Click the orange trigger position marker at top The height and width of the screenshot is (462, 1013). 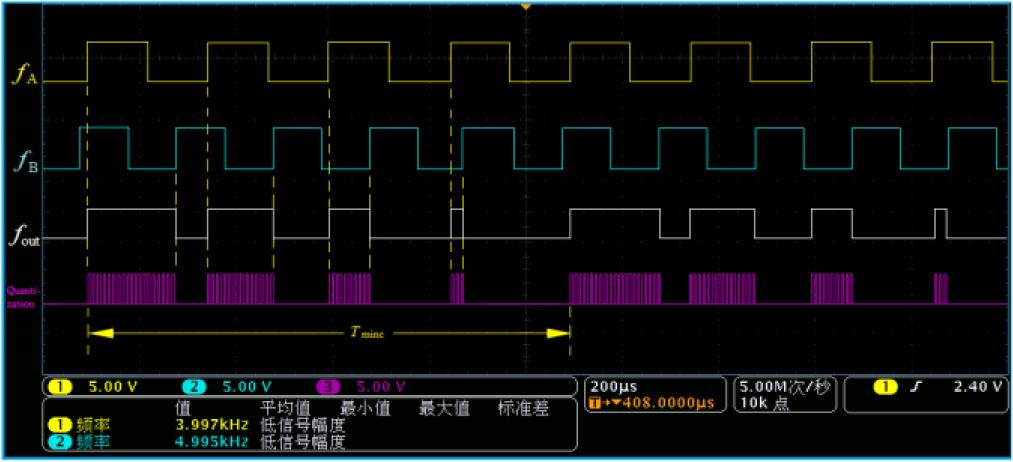526,7
